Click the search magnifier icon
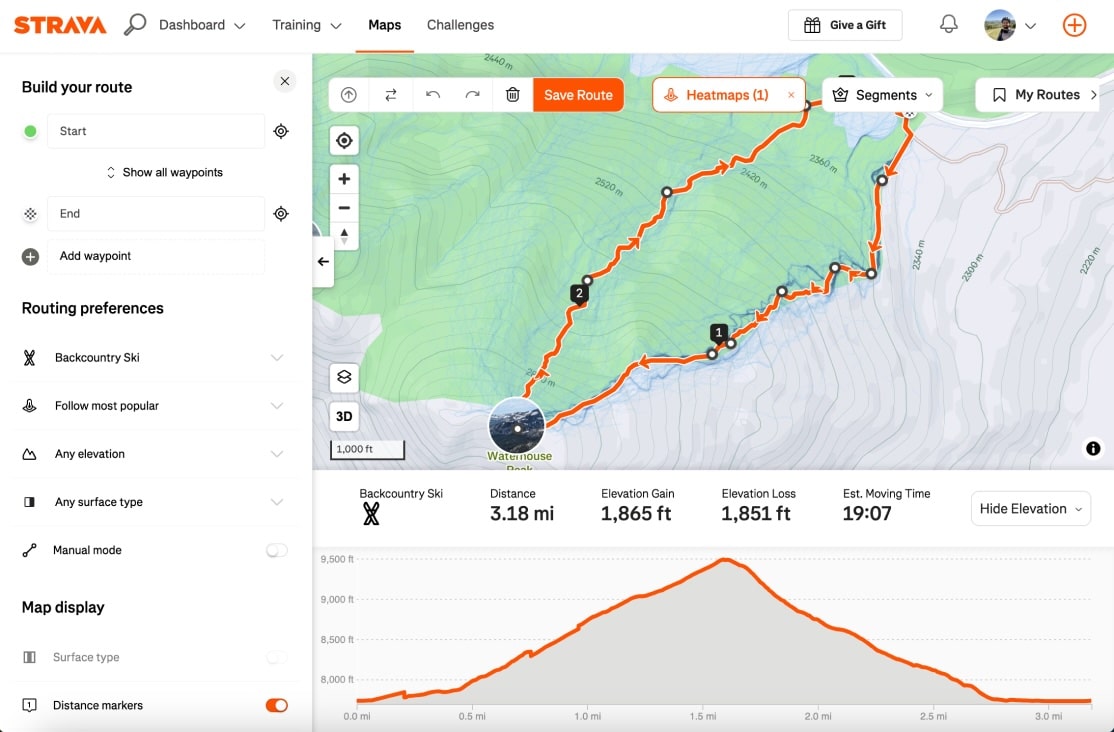This screenshot has height=732, width=1114. coord(135,25)
